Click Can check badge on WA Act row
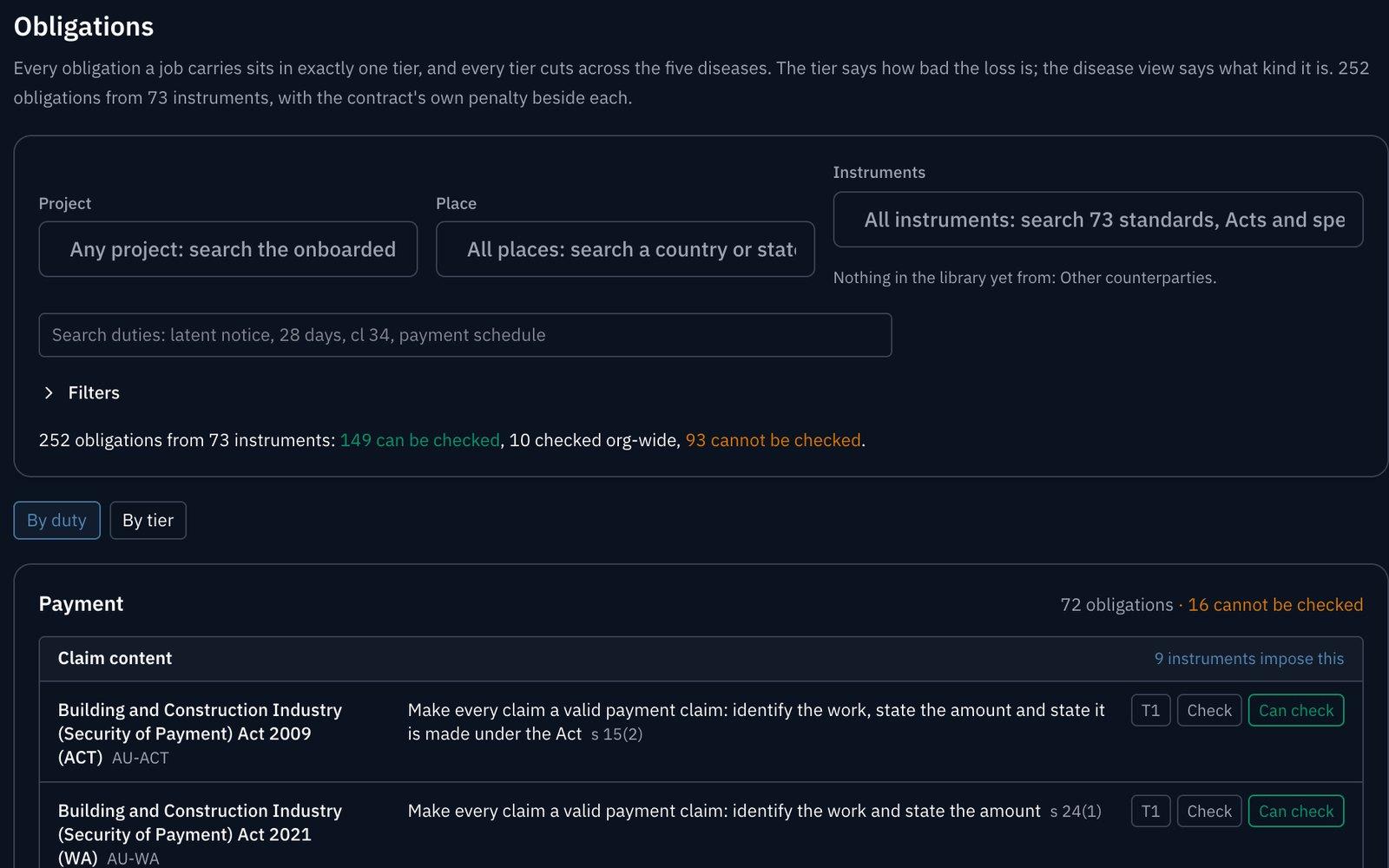 coord(1296,812)
